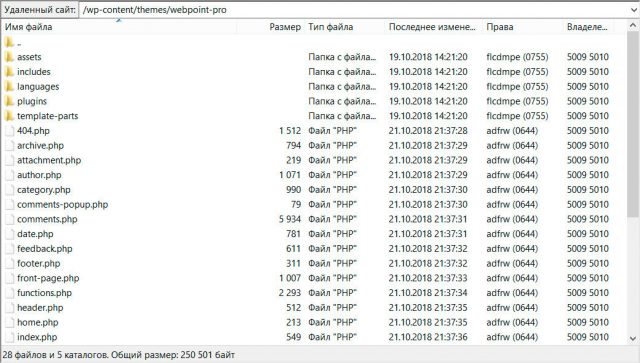Sort by the Последнее изменение column header
640x363 pixels.
(x=433, y=27)
